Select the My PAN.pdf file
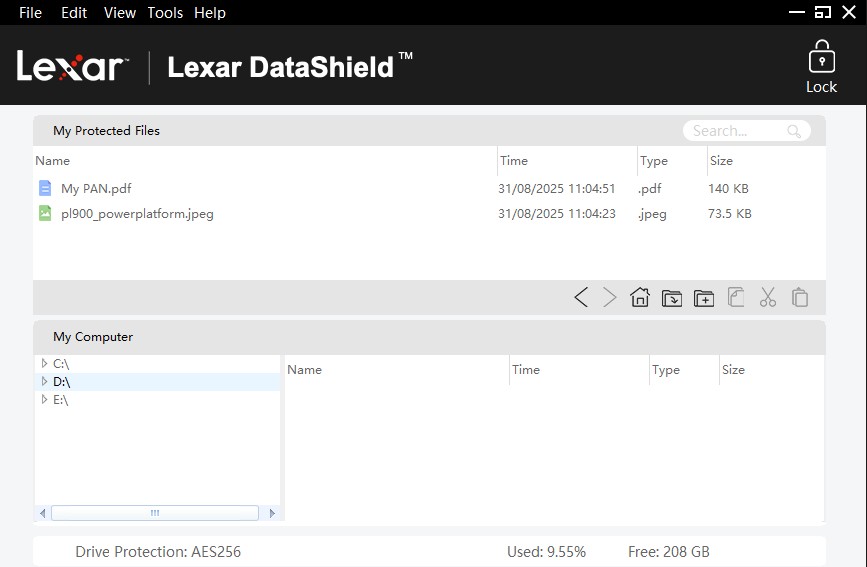The width and height of the screenshot is (867, 567). pos(96,188)
